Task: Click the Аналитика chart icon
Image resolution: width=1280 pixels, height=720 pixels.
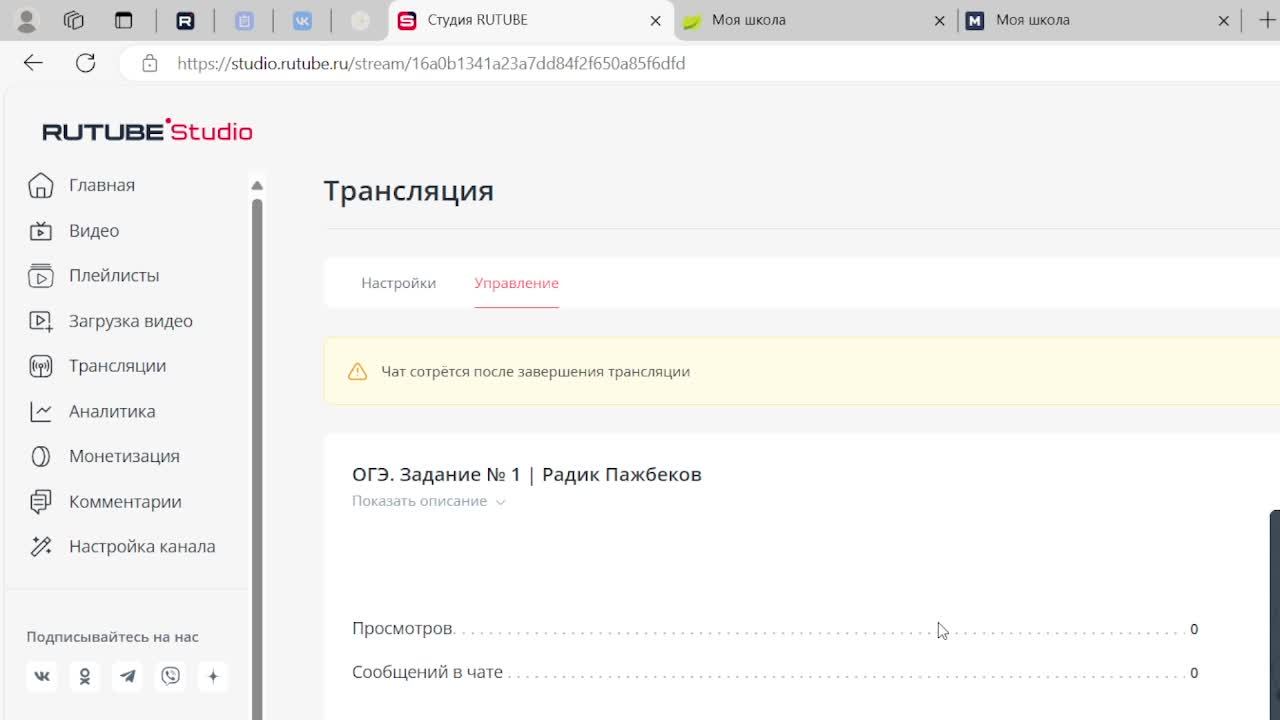Action: [40, 411]
